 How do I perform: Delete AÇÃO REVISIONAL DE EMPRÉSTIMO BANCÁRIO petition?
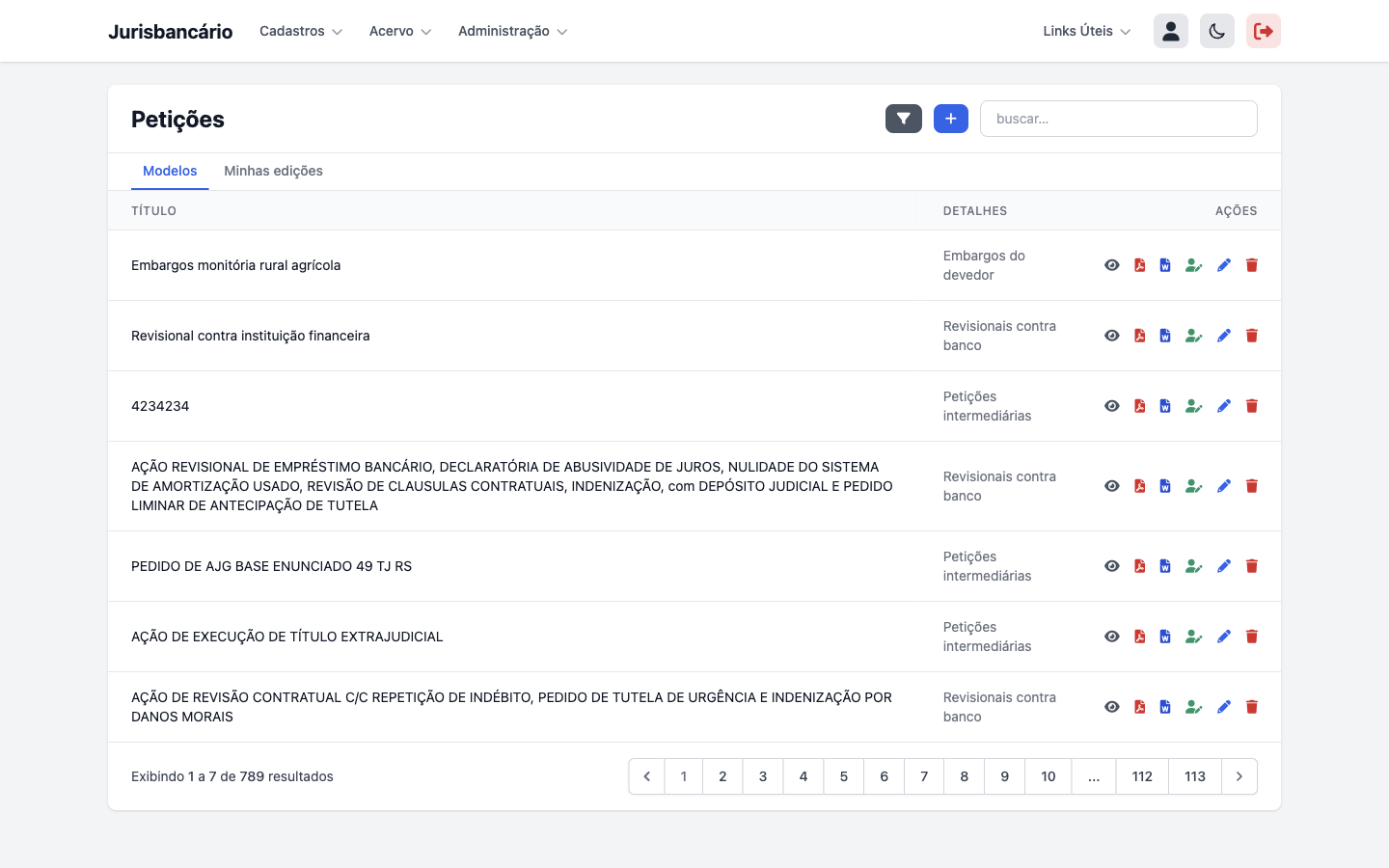(x=1252, y=486)
